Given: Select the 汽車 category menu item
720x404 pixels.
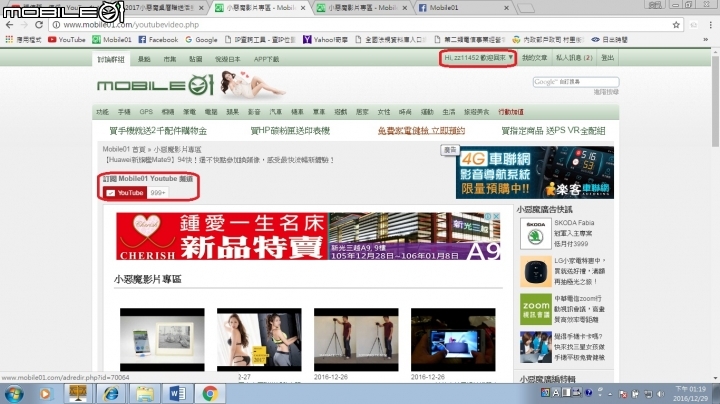Looking at the screenshot, I should point(276,112).
